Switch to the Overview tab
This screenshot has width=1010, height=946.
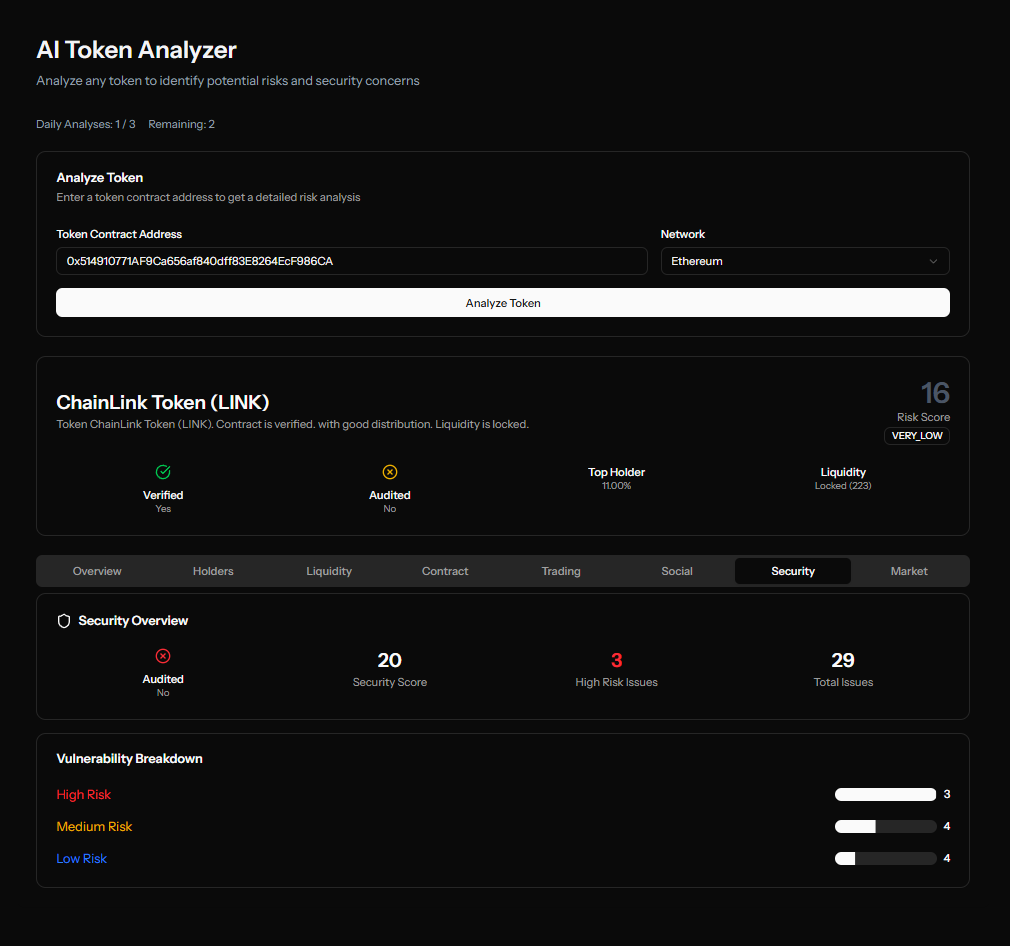97,571
